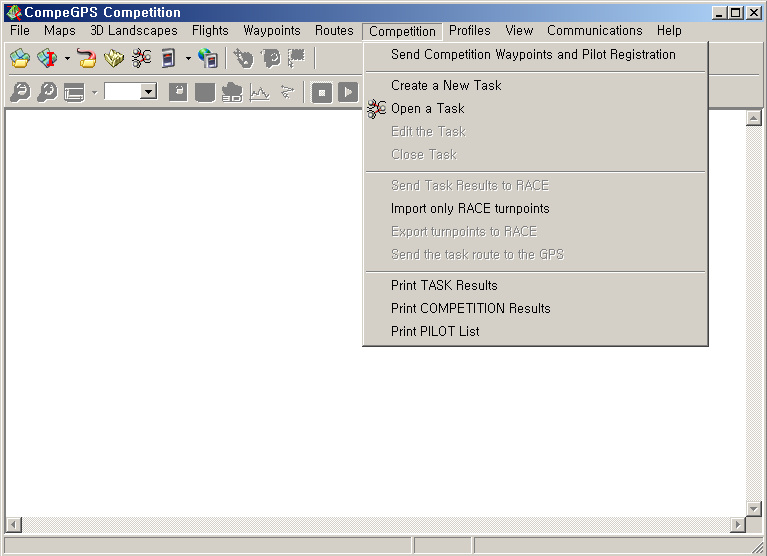Choose Print PILOT List
This screenshot has height=556, width=767.
pyautogui.click(x=535, y=331)
